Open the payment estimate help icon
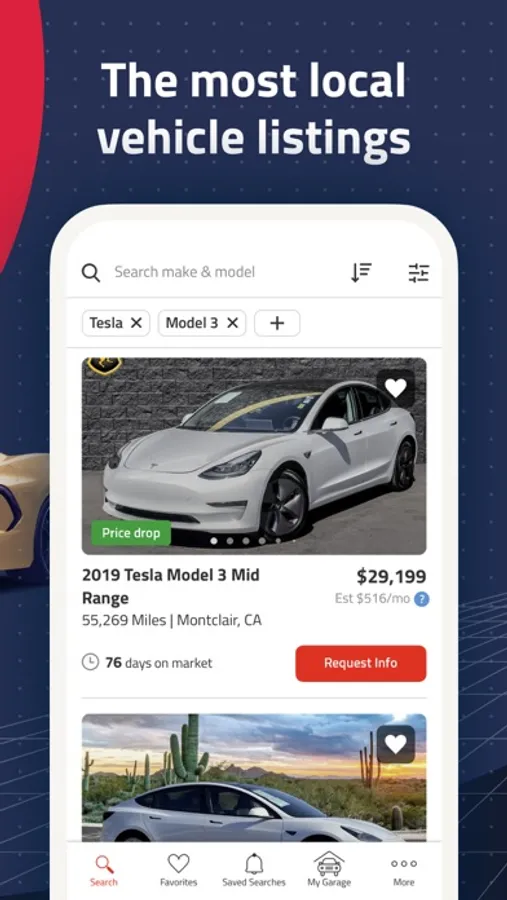The height and width of the screenshot is (900, 507). [422, 599]
